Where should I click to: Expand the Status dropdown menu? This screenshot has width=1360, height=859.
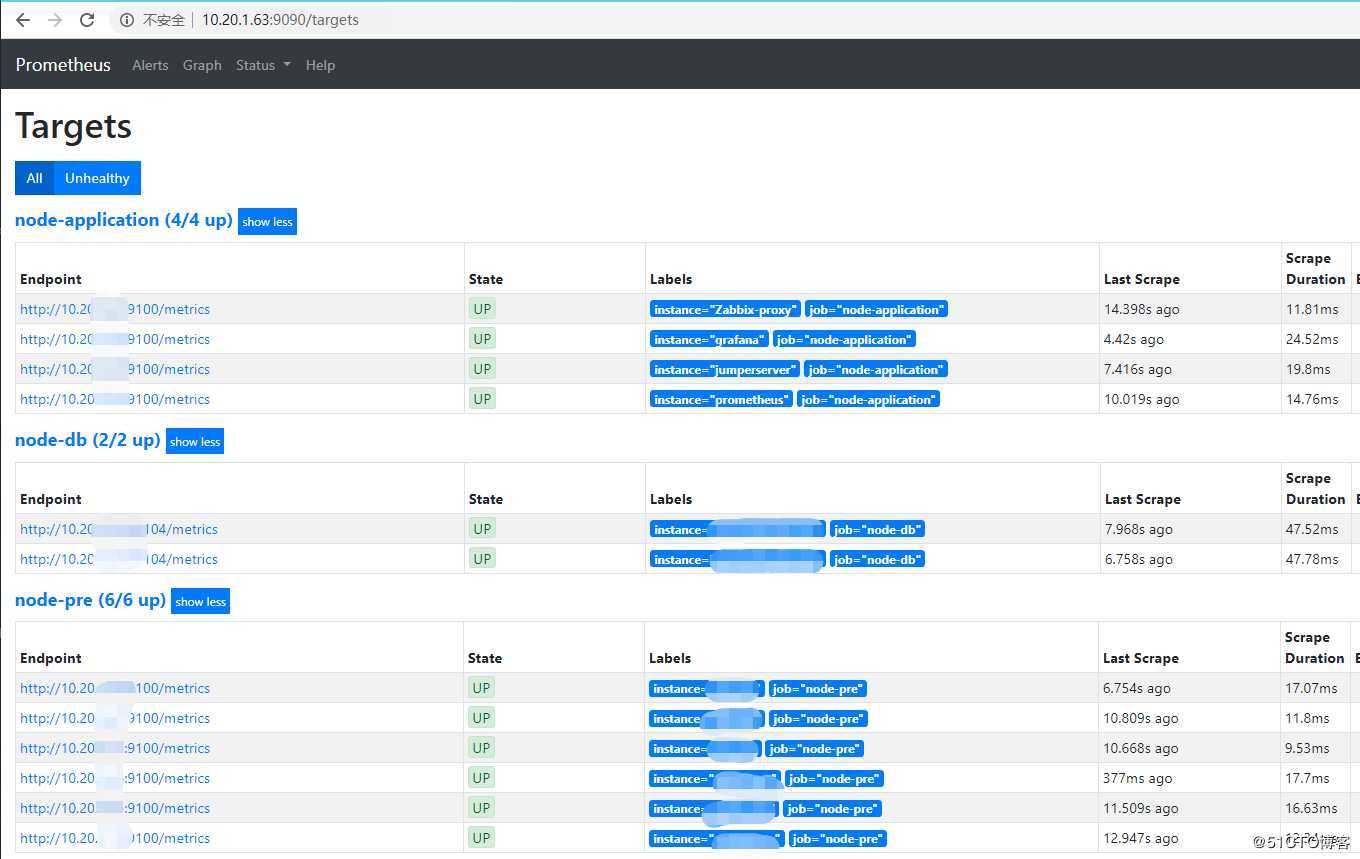[263, 65]
